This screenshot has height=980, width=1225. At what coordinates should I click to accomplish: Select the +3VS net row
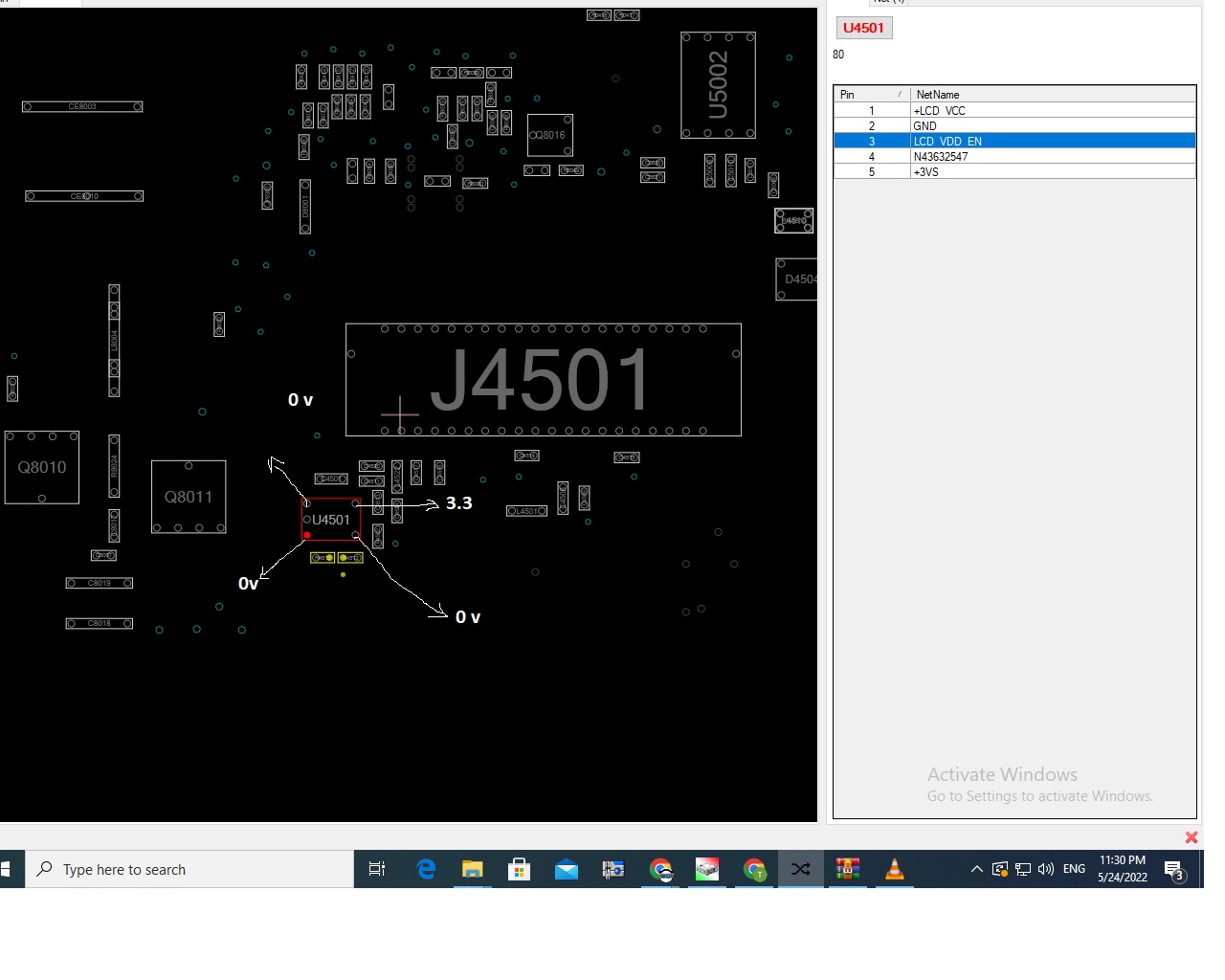(x=1014, y=171)
